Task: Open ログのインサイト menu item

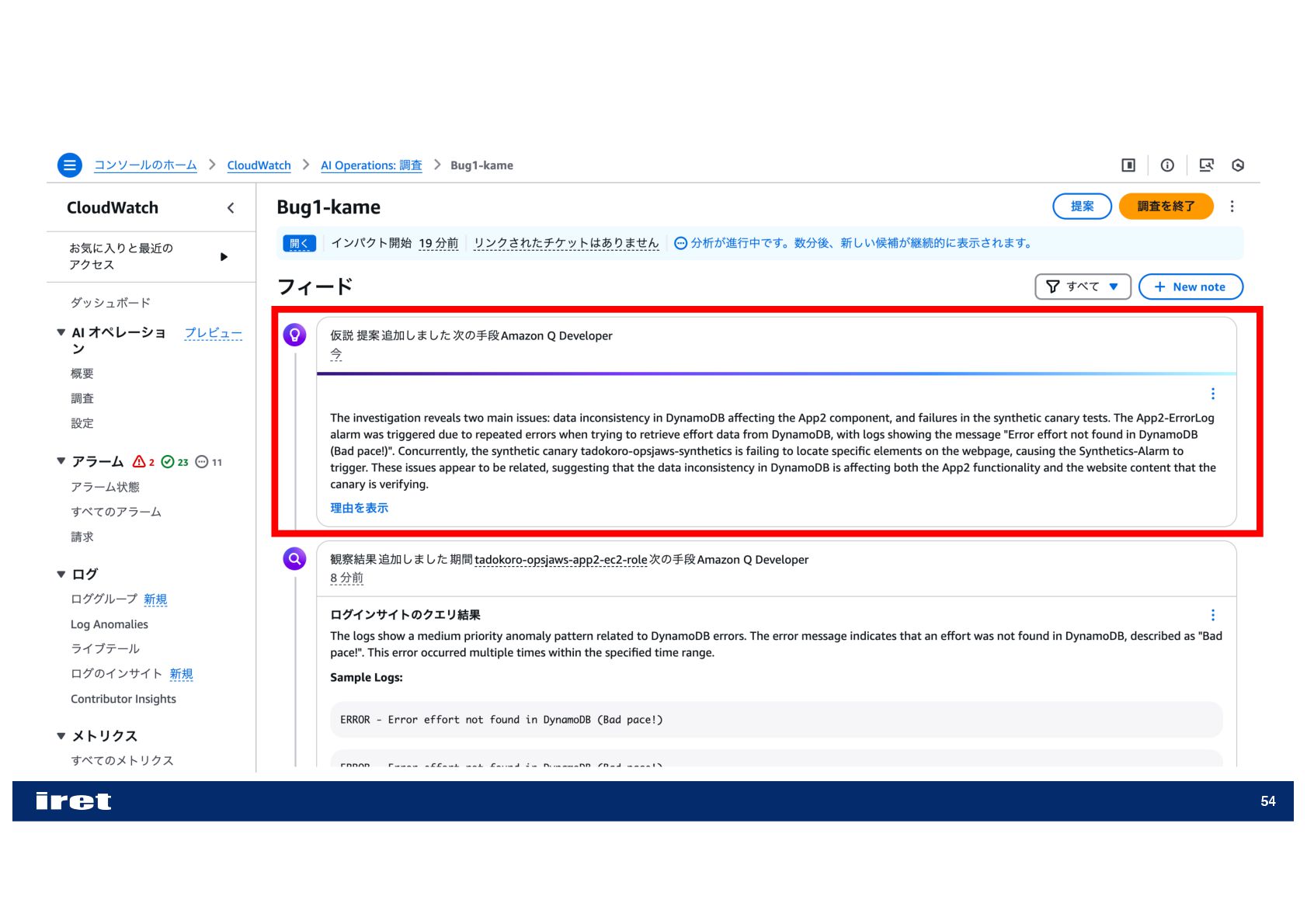Action: point(116,674)
